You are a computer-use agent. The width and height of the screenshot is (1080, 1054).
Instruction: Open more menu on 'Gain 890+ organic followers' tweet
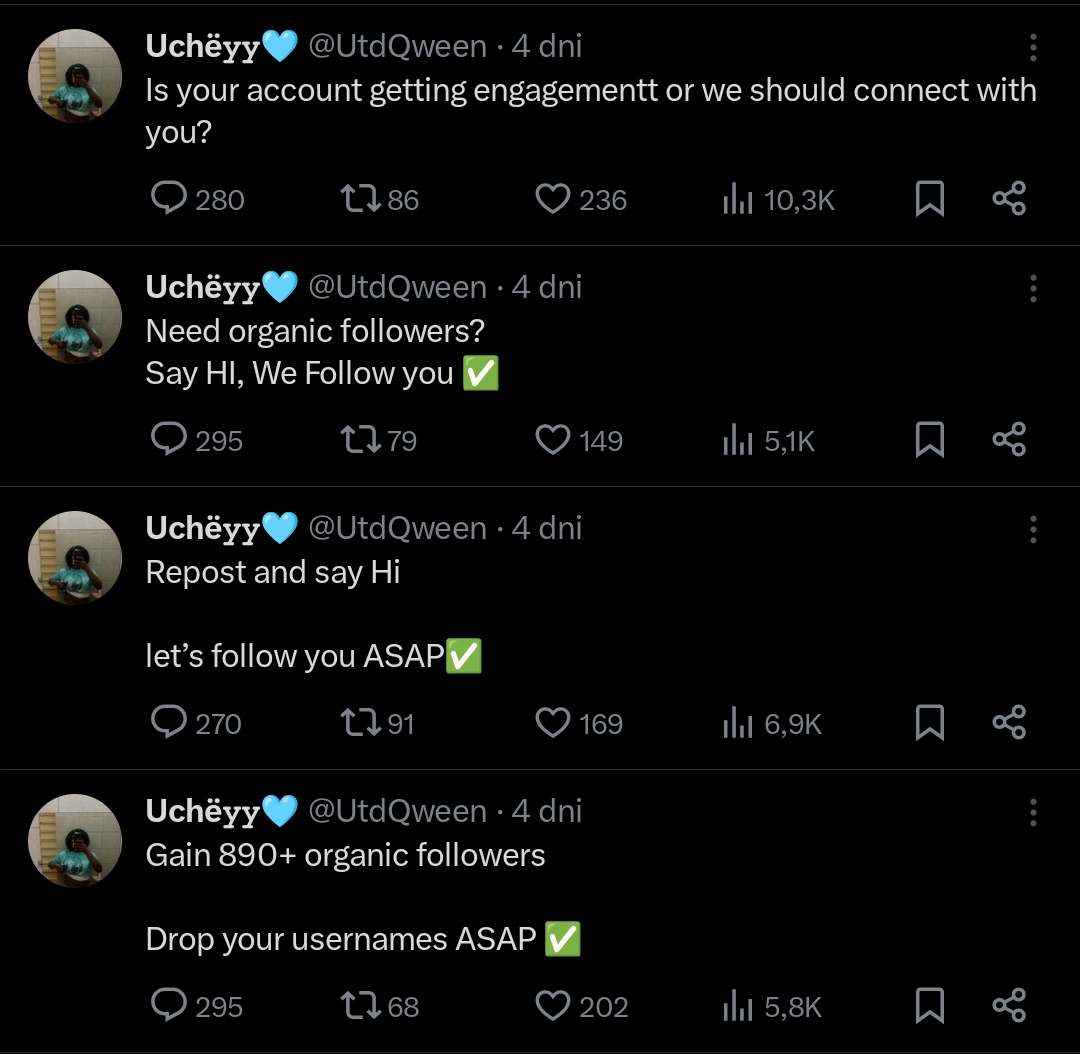click(1033, 813)
